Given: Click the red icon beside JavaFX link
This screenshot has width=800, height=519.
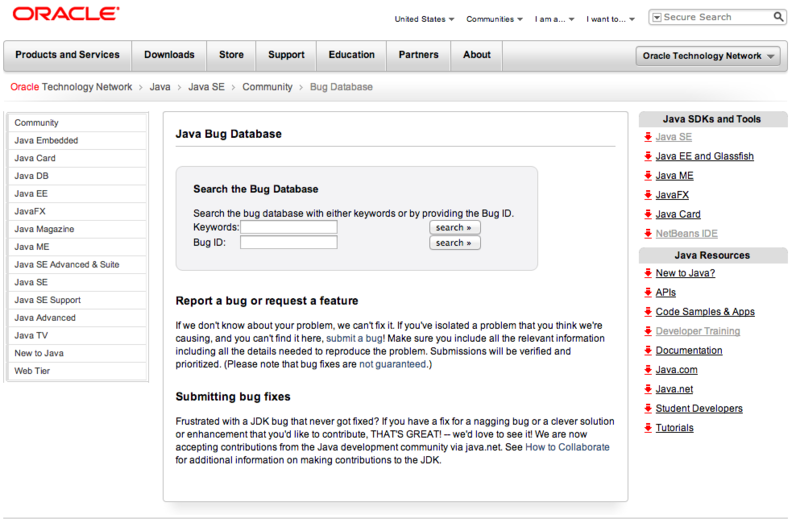Looking at the screenshot, I should (648, 195).
